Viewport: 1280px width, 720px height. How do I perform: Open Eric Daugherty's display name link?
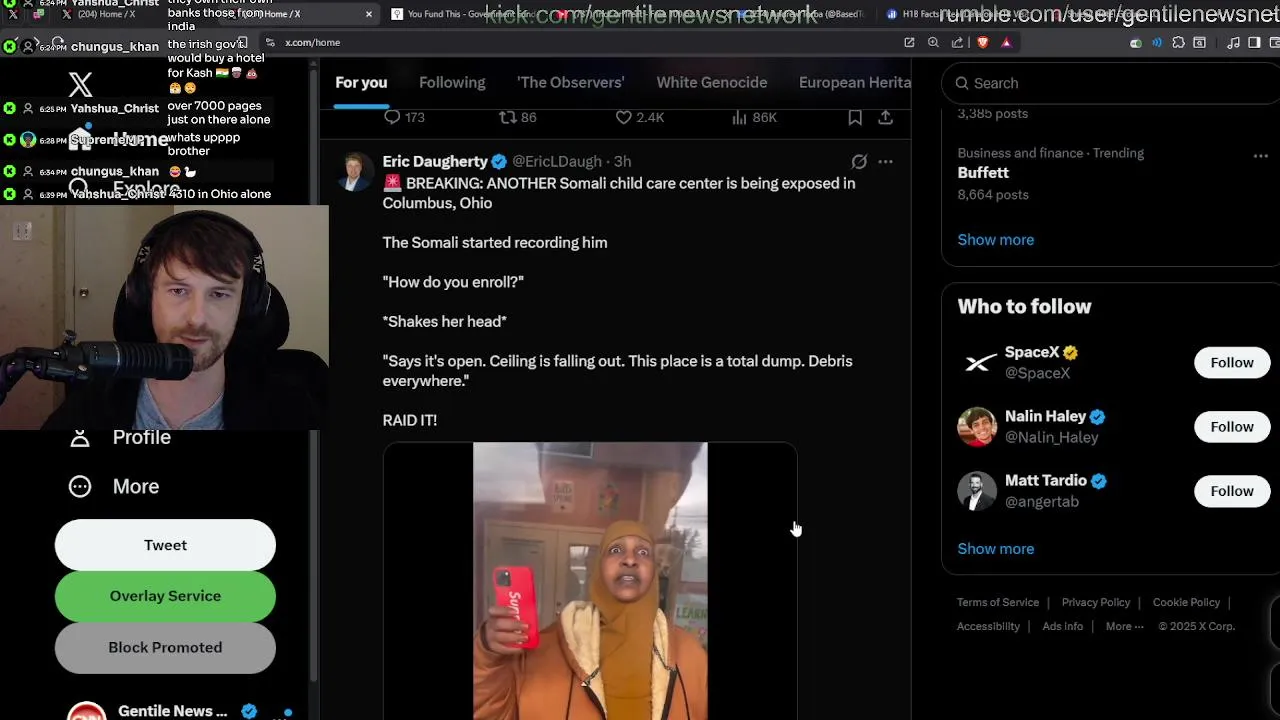click(x=435, y=161)
